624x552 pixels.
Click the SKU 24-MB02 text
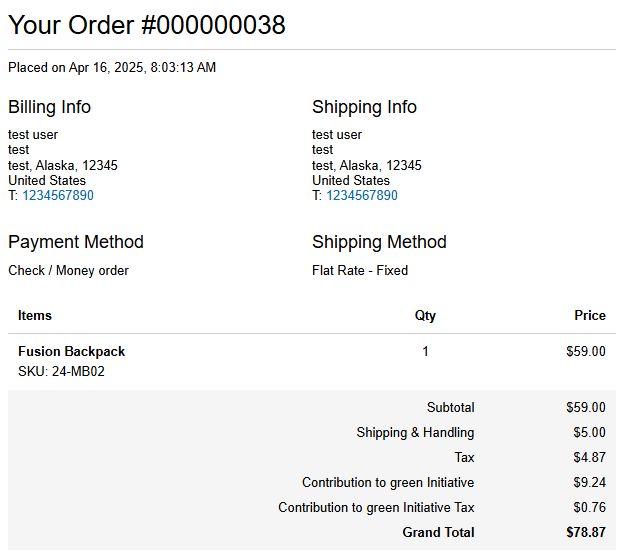pyautogui.click(x=61, y=372)
